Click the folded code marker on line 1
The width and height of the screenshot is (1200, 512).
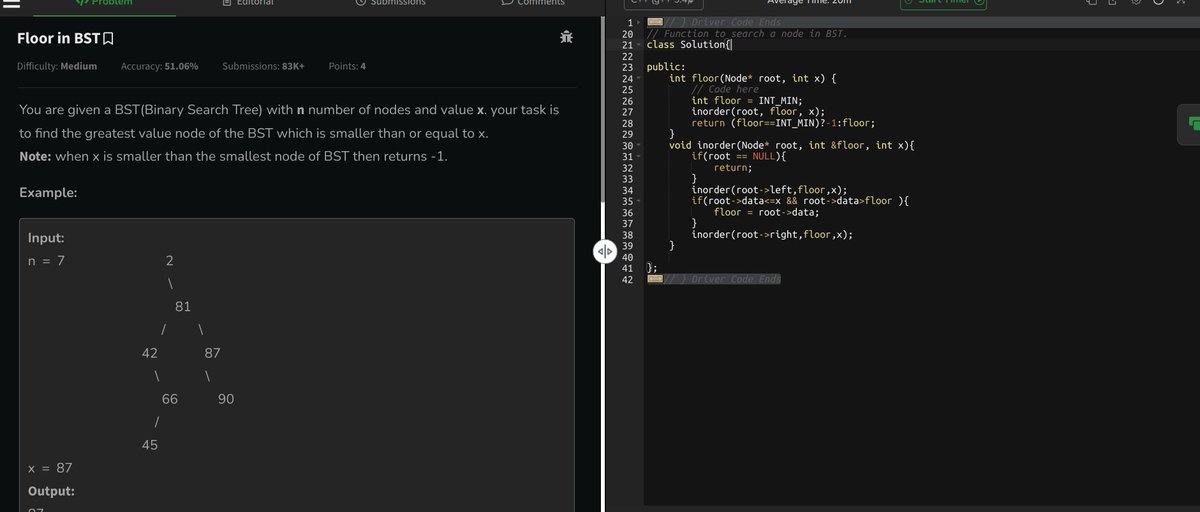pos(654,22)
